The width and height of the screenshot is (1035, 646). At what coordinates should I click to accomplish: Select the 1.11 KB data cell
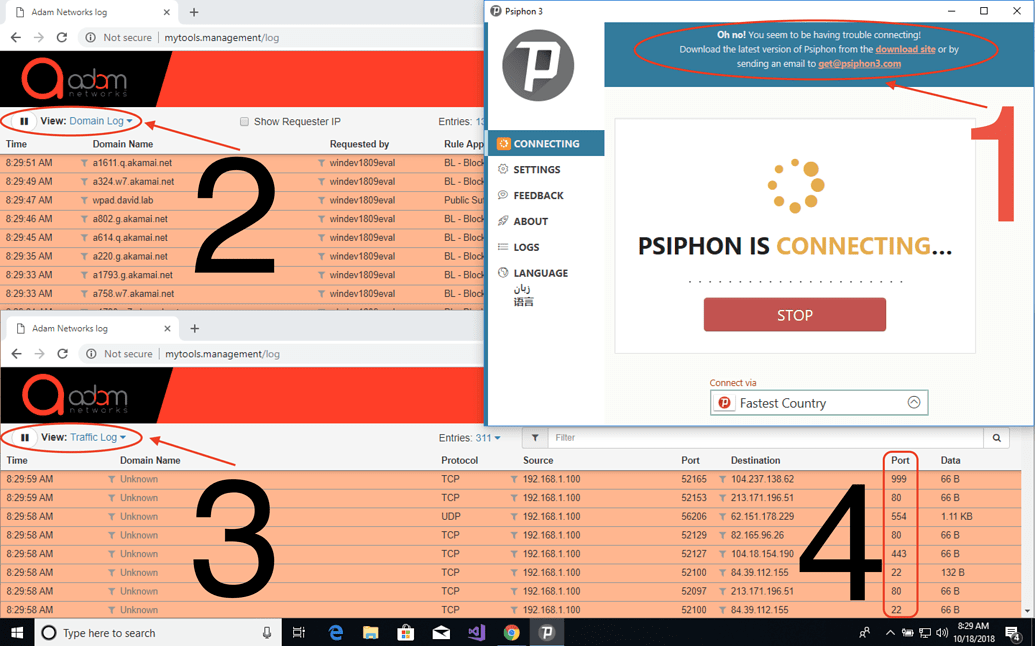click(x=956, y=517)
